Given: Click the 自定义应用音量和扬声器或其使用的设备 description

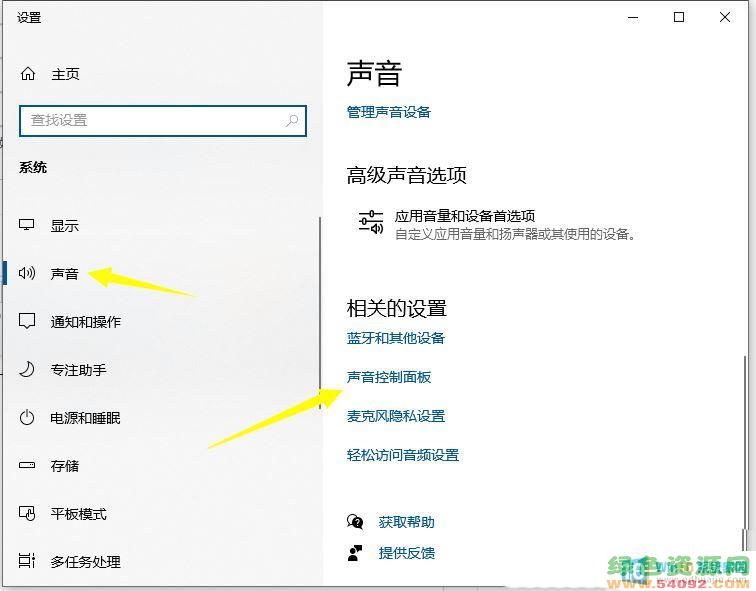Looking at the screenshot, I should tap(515, 234).
